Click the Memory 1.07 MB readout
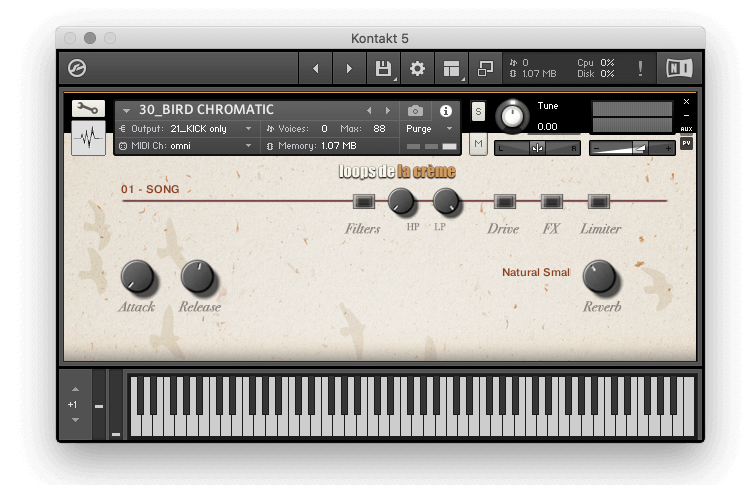745x485 pixels. pyautogui.click(x=312, y=146)
